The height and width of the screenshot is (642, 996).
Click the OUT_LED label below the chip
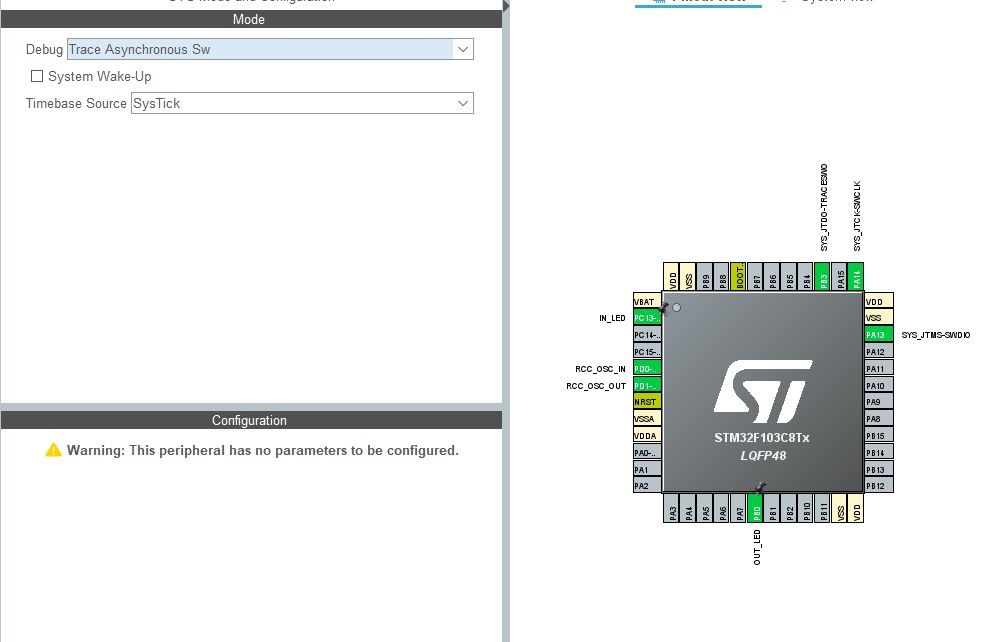757,547
